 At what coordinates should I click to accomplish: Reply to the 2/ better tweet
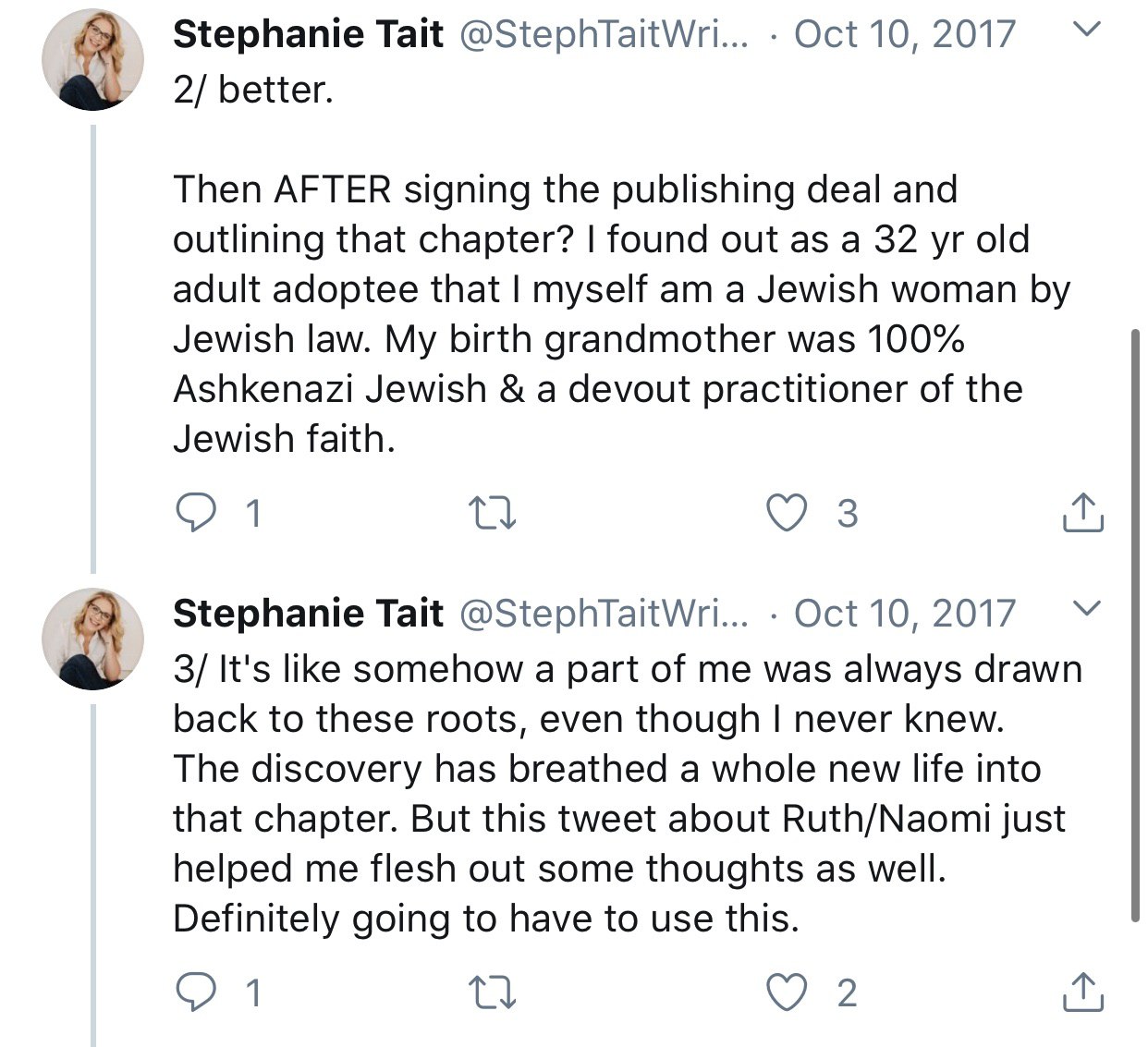click(x=195, y=513)
